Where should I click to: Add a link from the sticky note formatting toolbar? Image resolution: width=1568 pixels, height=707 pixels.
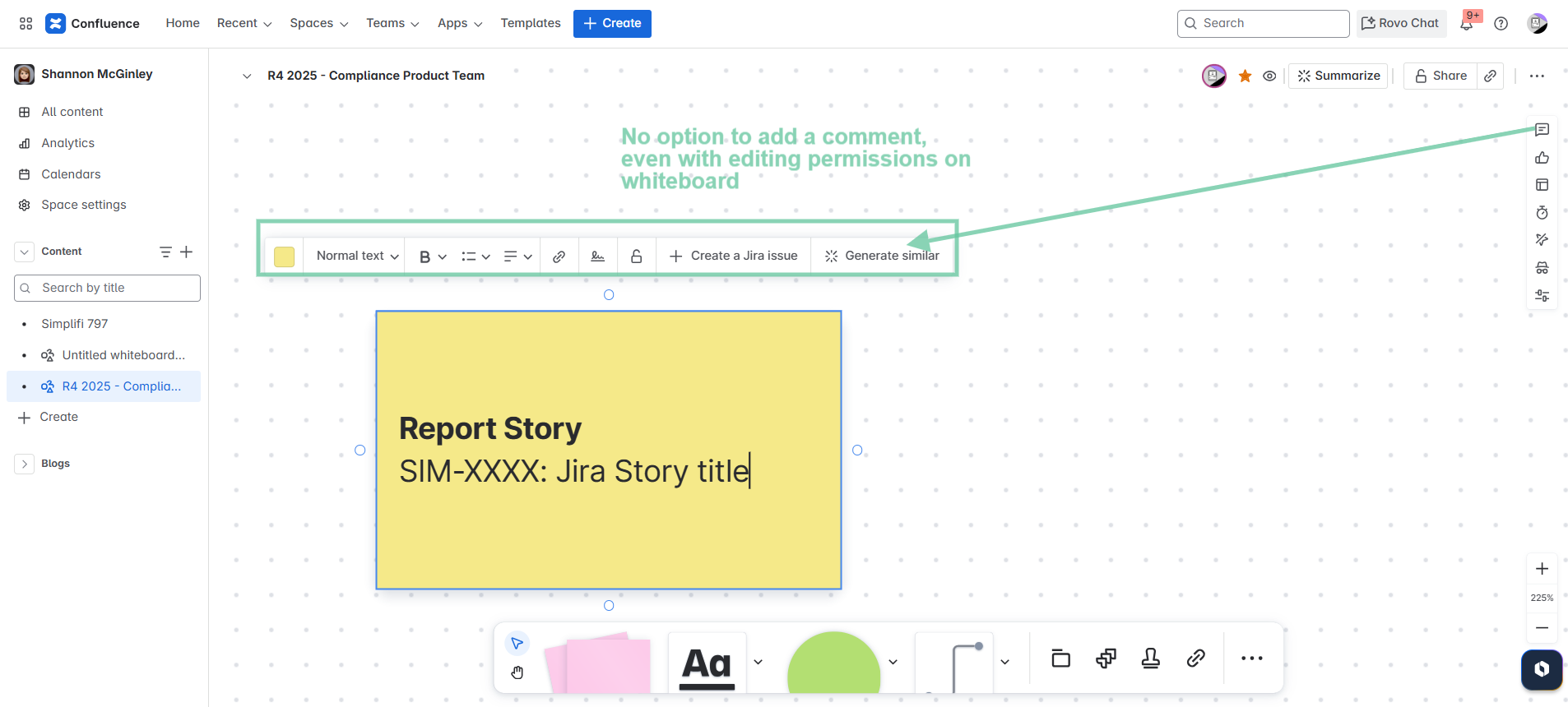pyautogui.click(x=559, y=256)
